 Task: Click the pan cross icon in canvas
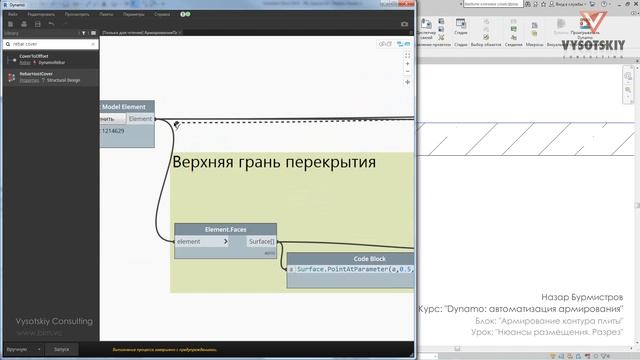point(407,82)
